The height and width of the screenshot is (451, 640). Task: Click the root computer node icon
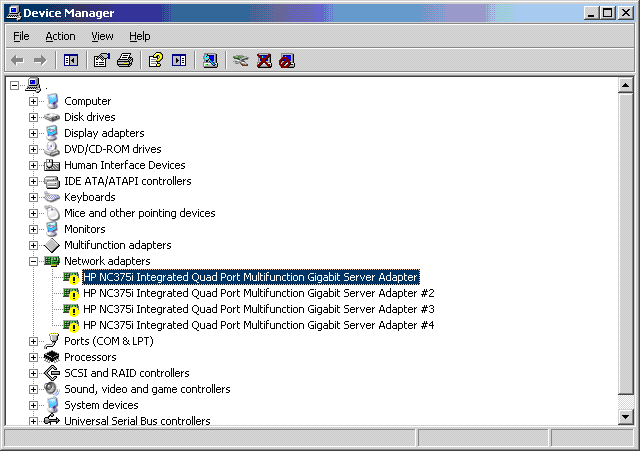click(x=33, y=85)
